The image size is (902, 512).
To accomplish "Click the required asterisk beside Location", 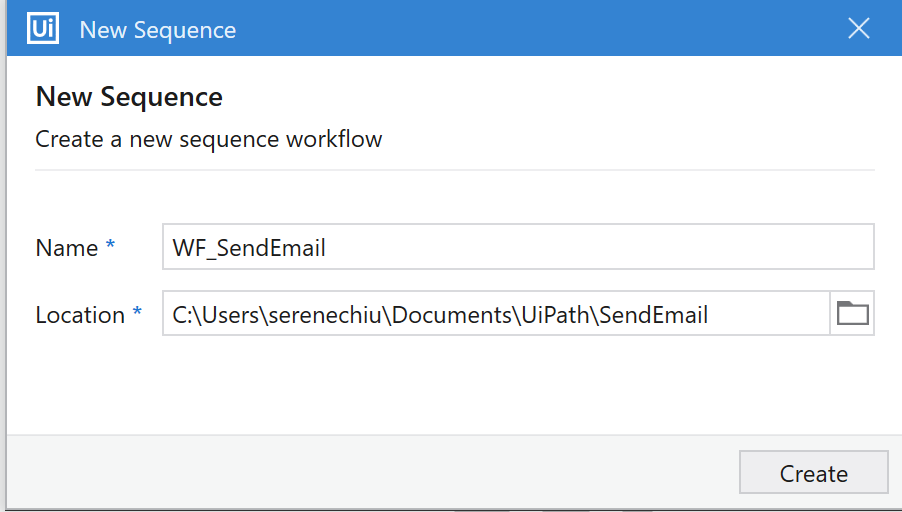I will coord(137,314).
